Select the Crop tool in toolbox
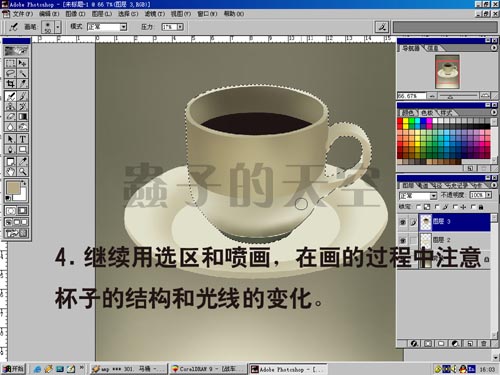Screen dimensions: 500x375 (10, 83)
